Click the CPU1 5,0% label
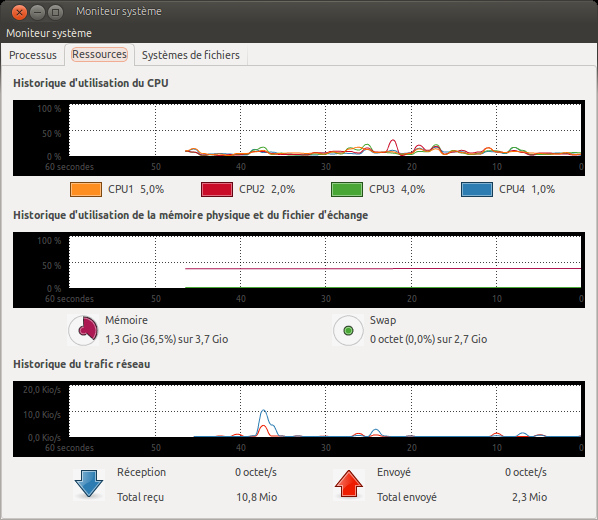The height and width of the screenshot is (520, 598). click(x=136, y=189)
